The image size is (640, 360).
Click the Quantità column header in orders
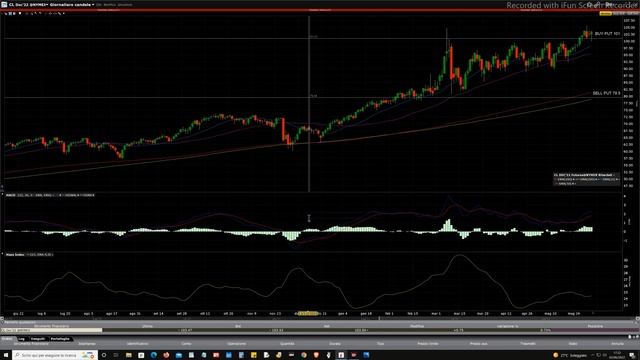tap(287, 344)
